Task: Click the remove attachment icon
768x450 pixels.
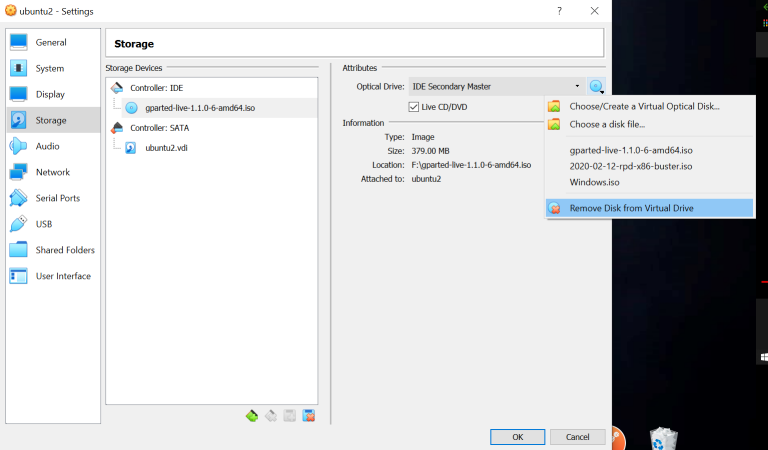Action: click(309, 415)
